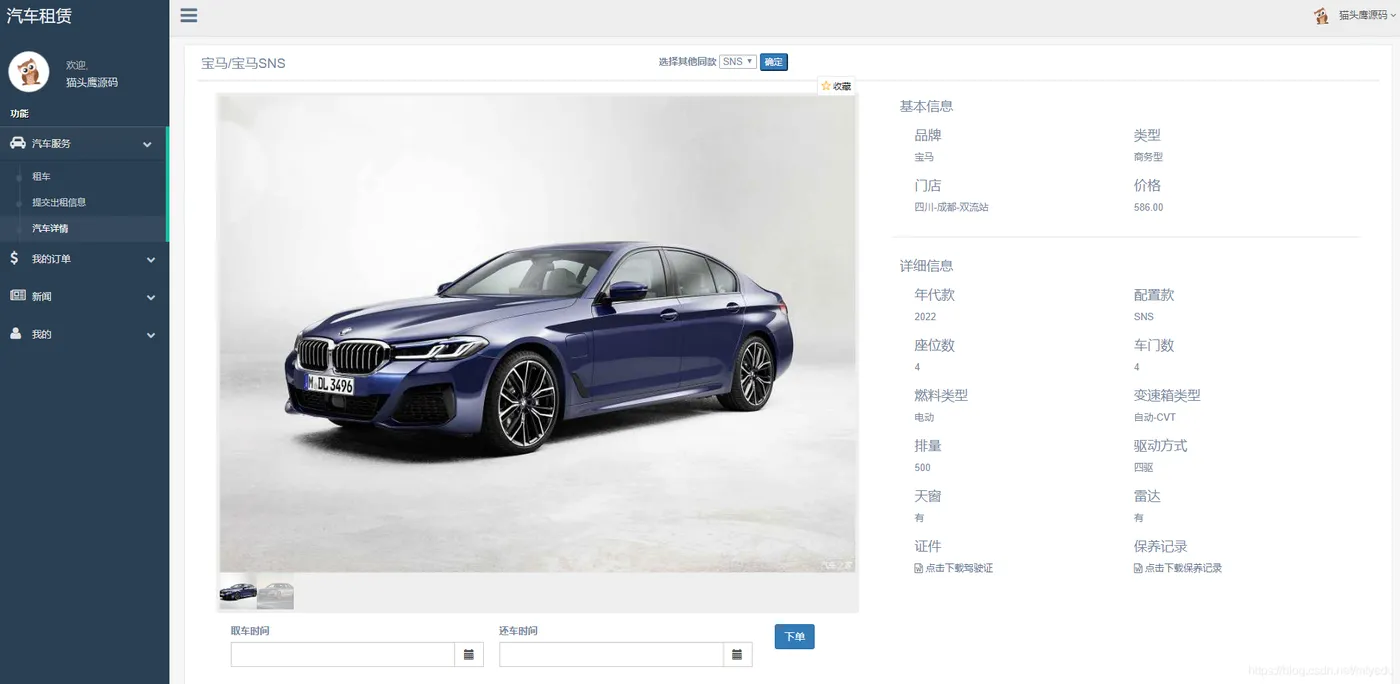Click the 确定 confirm button
The image size is (1400, 684).
coord(774,62)
